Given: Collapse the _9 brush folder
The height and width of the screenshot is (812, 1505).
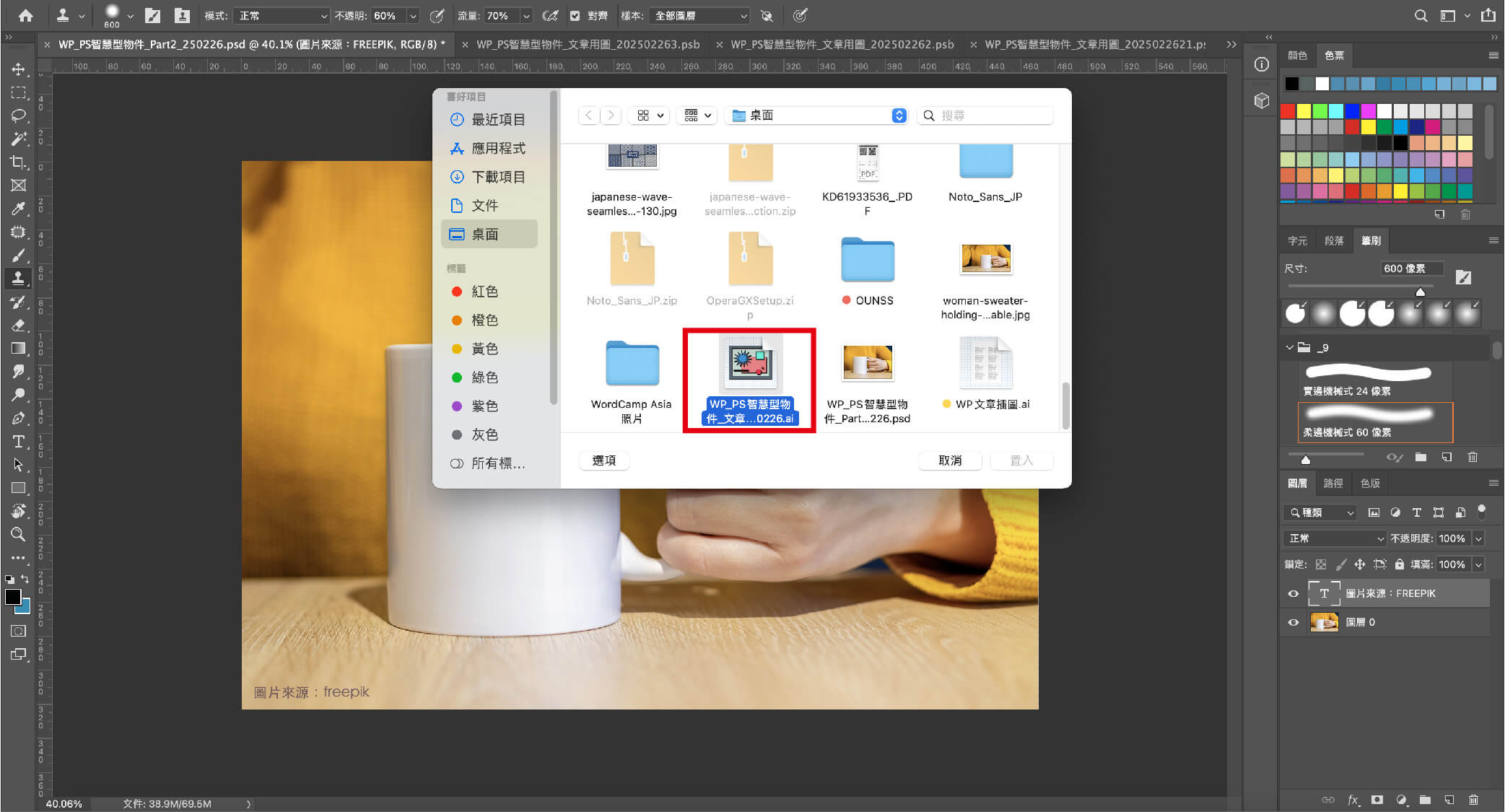Looking at the screenshot, I should pyautogui.click(x=1289, y=347).
